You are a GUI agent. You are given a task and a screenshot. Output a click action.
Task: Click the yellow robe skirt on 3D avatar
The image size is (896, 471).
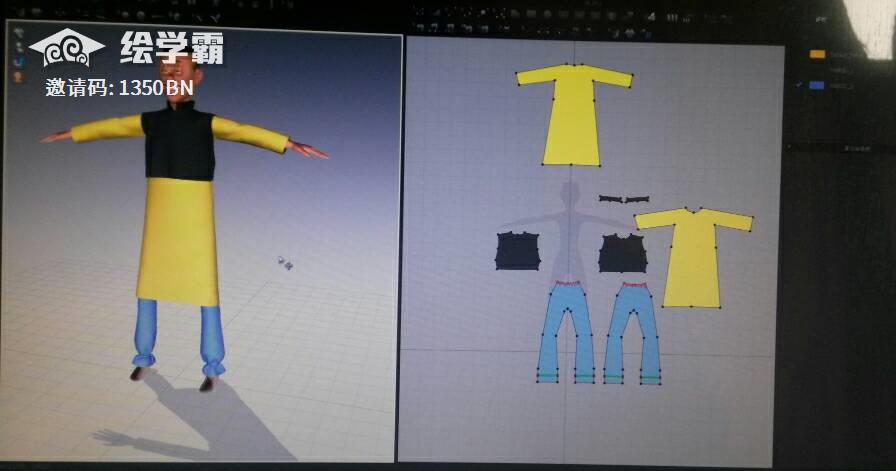[x=178, y=240]
